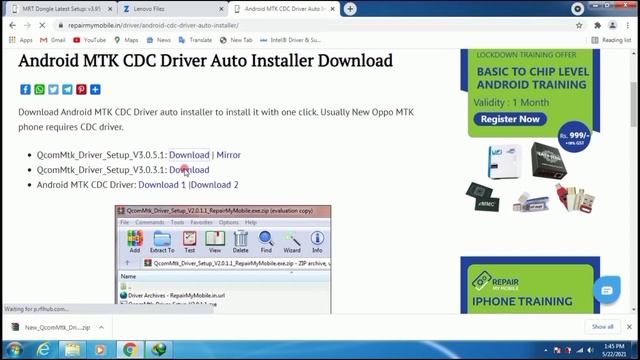
Task: Launch Internet Explorer from taskbar
Action: click(43, 350)
